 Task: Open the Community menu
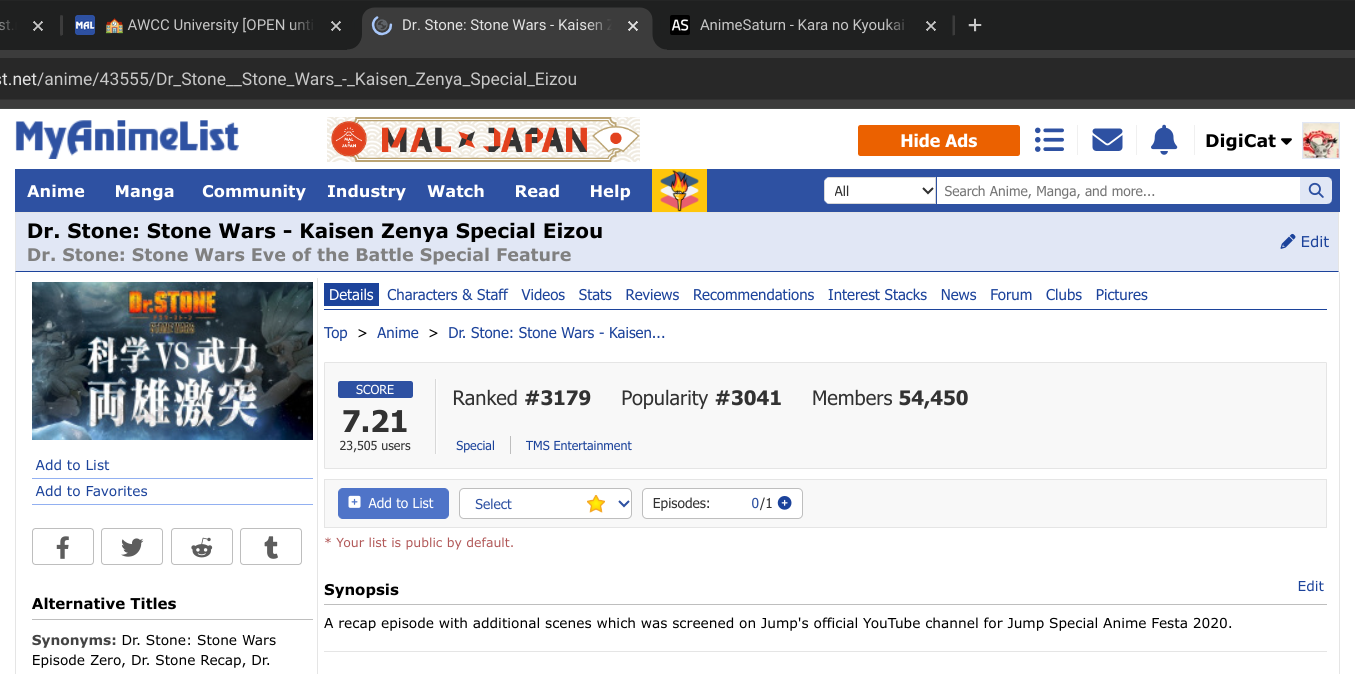click(x=254, y=191)
